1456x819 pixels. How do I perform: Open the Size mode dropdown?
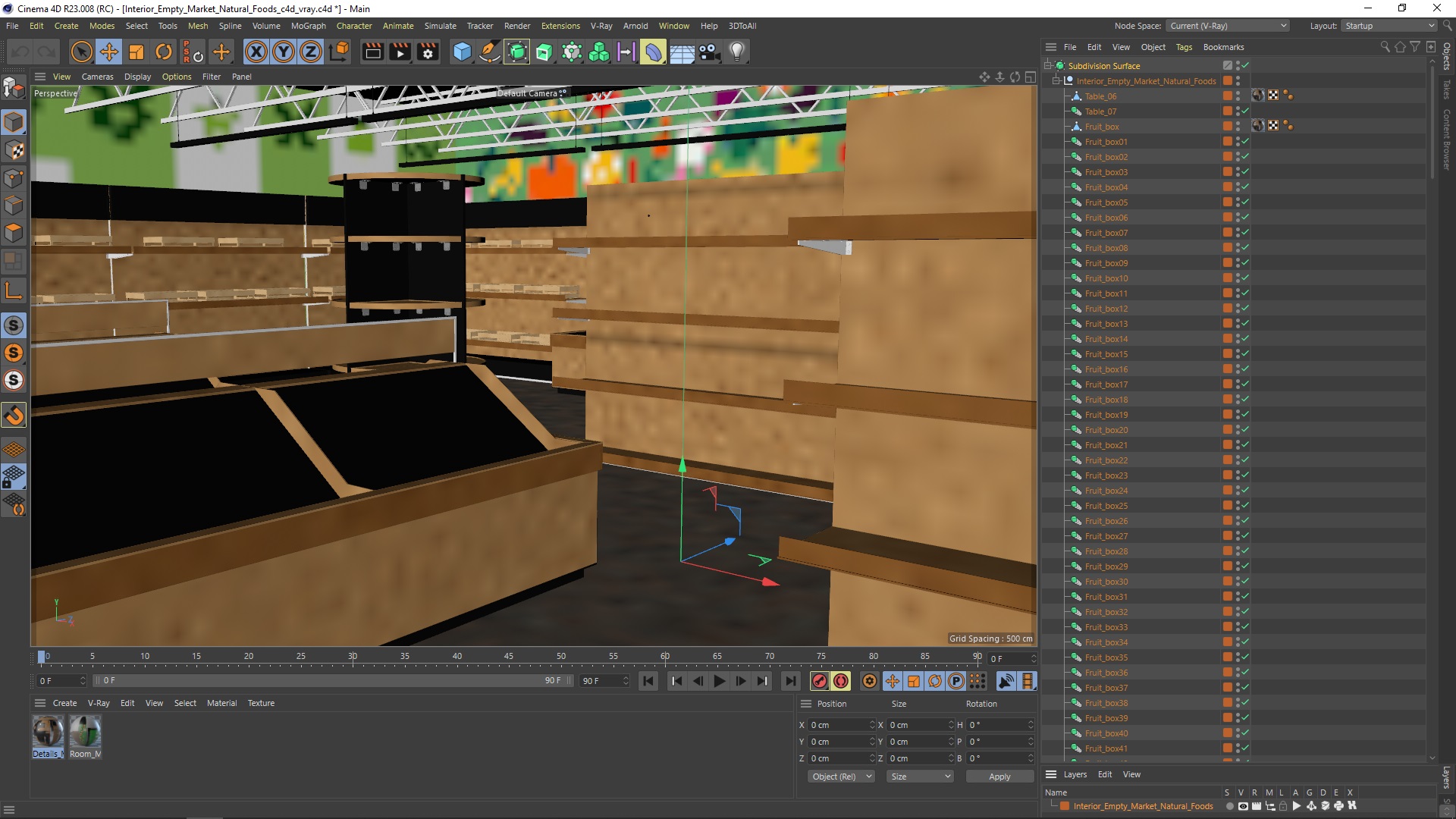pos(920,777)
